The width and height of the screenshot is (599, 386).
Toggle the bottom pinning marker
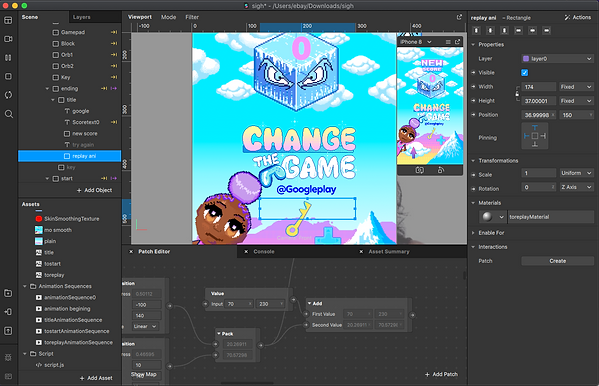535,144
